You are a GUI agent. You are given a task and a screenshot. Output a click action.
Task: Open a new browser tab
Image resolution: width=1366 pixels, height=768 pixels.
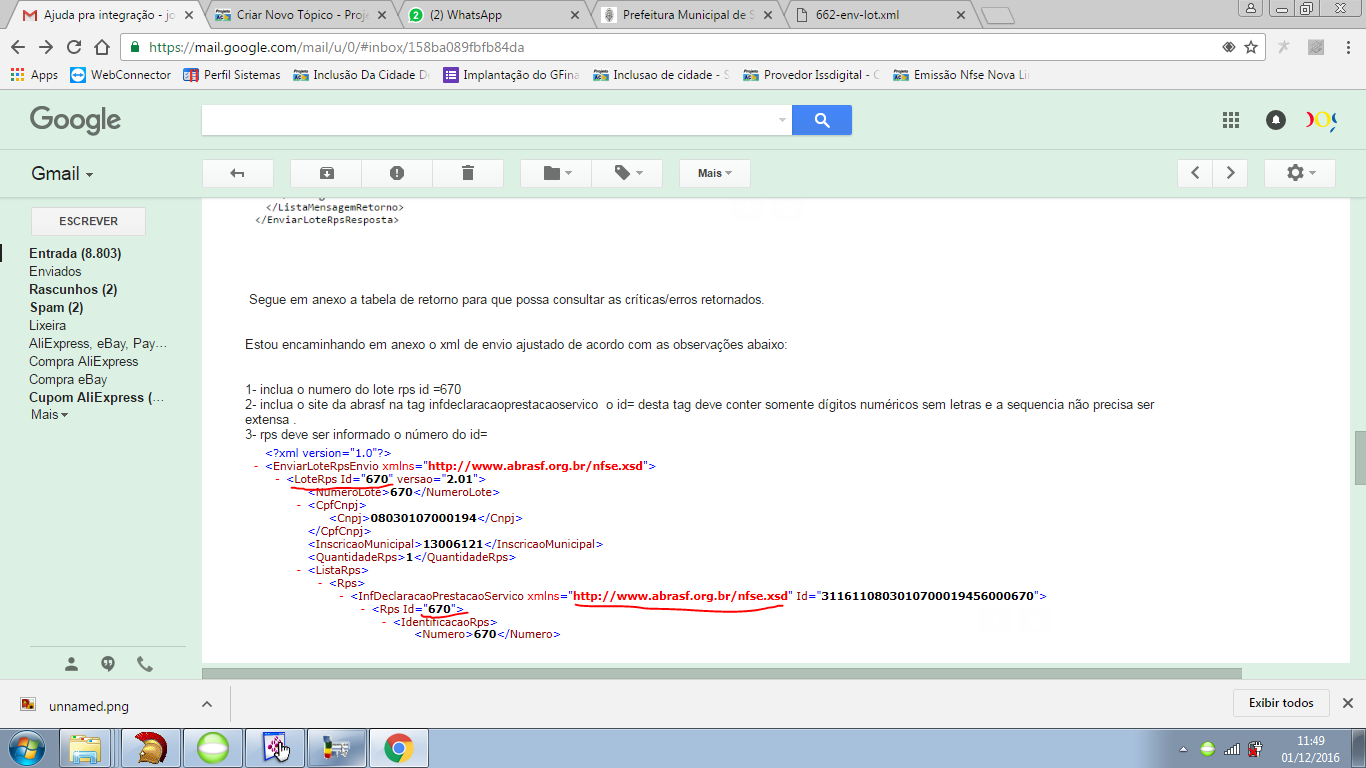point(997,16)
